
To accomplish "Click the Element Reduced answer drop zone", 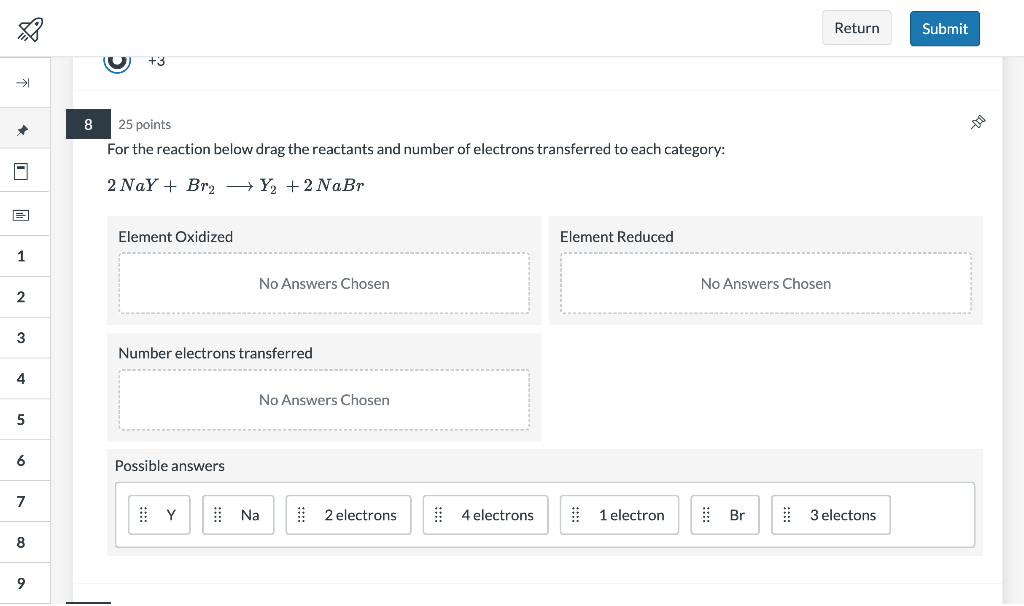I will [765, 283].
